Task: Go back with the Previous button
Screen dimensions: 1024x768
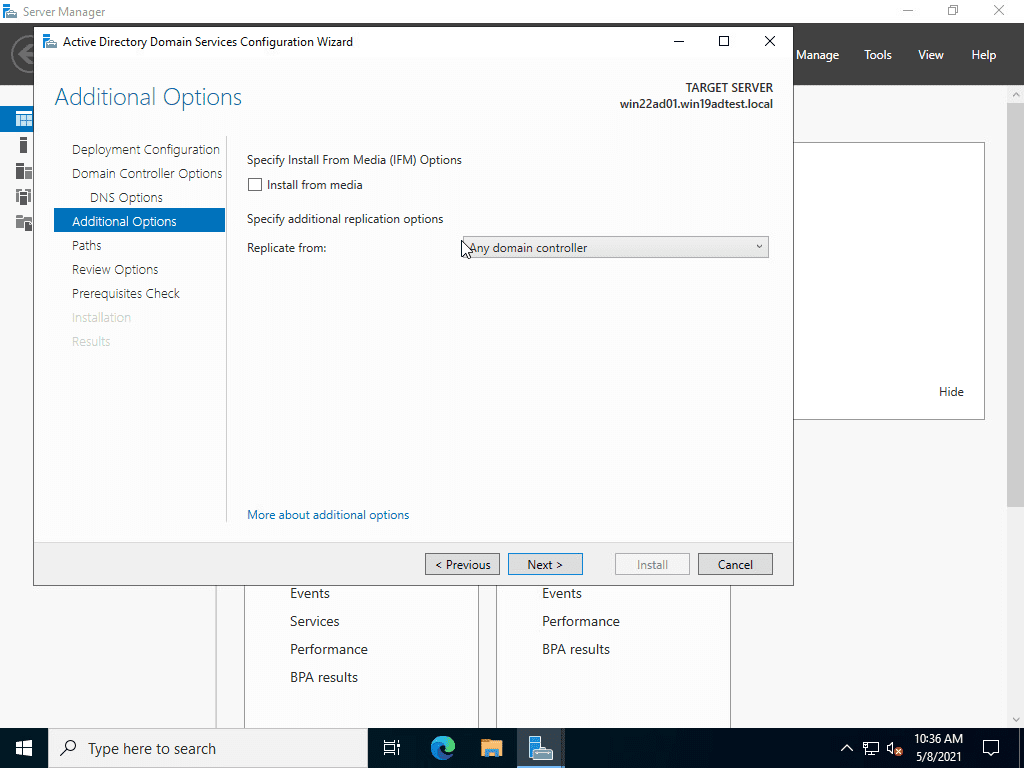Action: pyautogui.click(x=462, y=563)
